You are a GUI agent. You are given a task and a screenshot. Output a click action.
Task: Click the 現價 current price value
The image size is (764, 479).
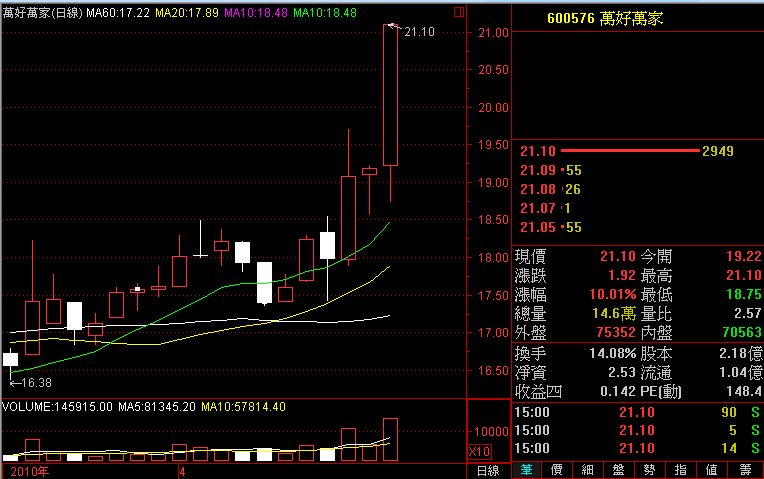pos(618,256)
